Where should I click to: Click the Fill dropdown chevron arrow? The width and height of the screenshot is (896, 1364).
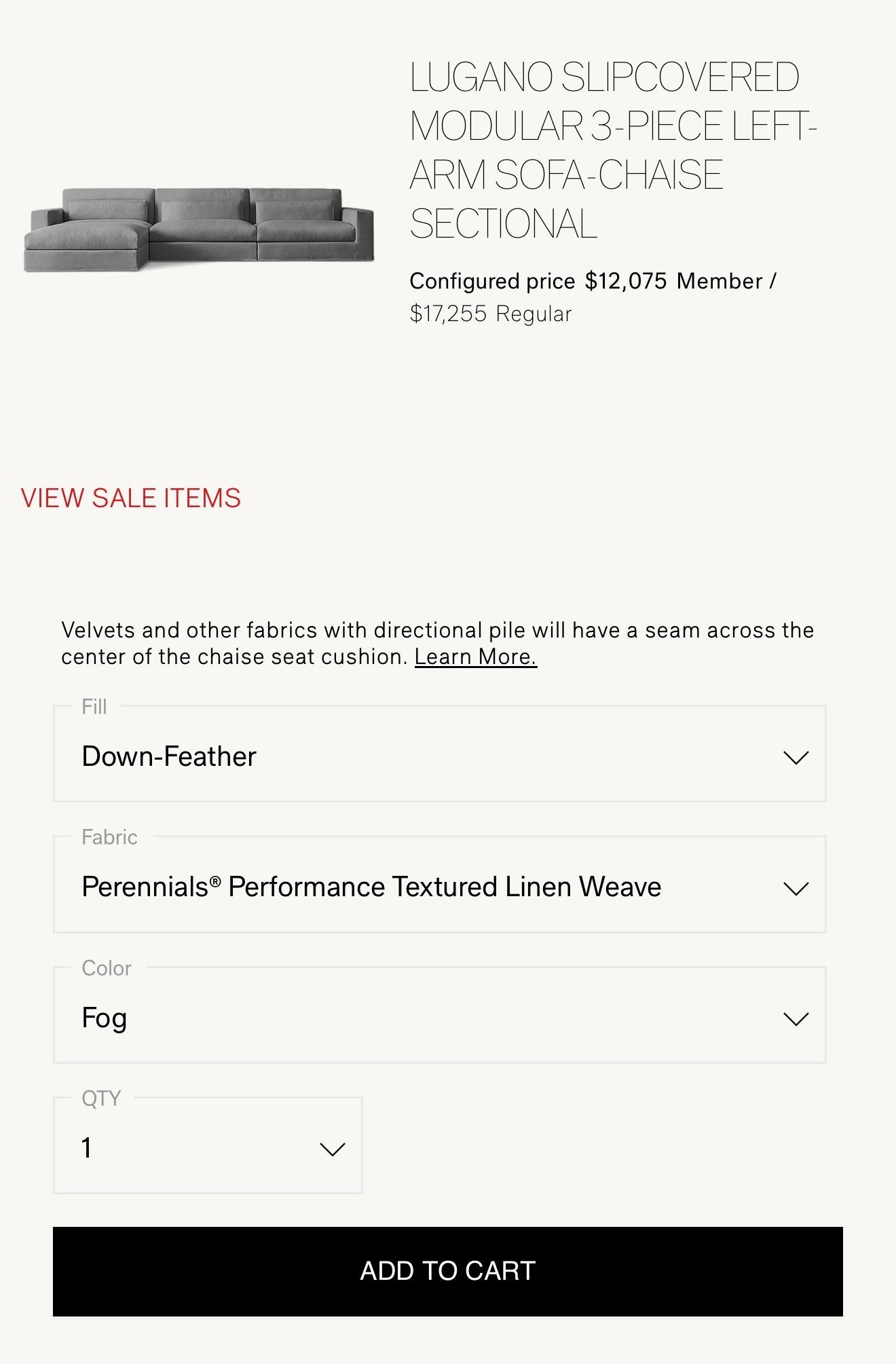coord(796,757)
